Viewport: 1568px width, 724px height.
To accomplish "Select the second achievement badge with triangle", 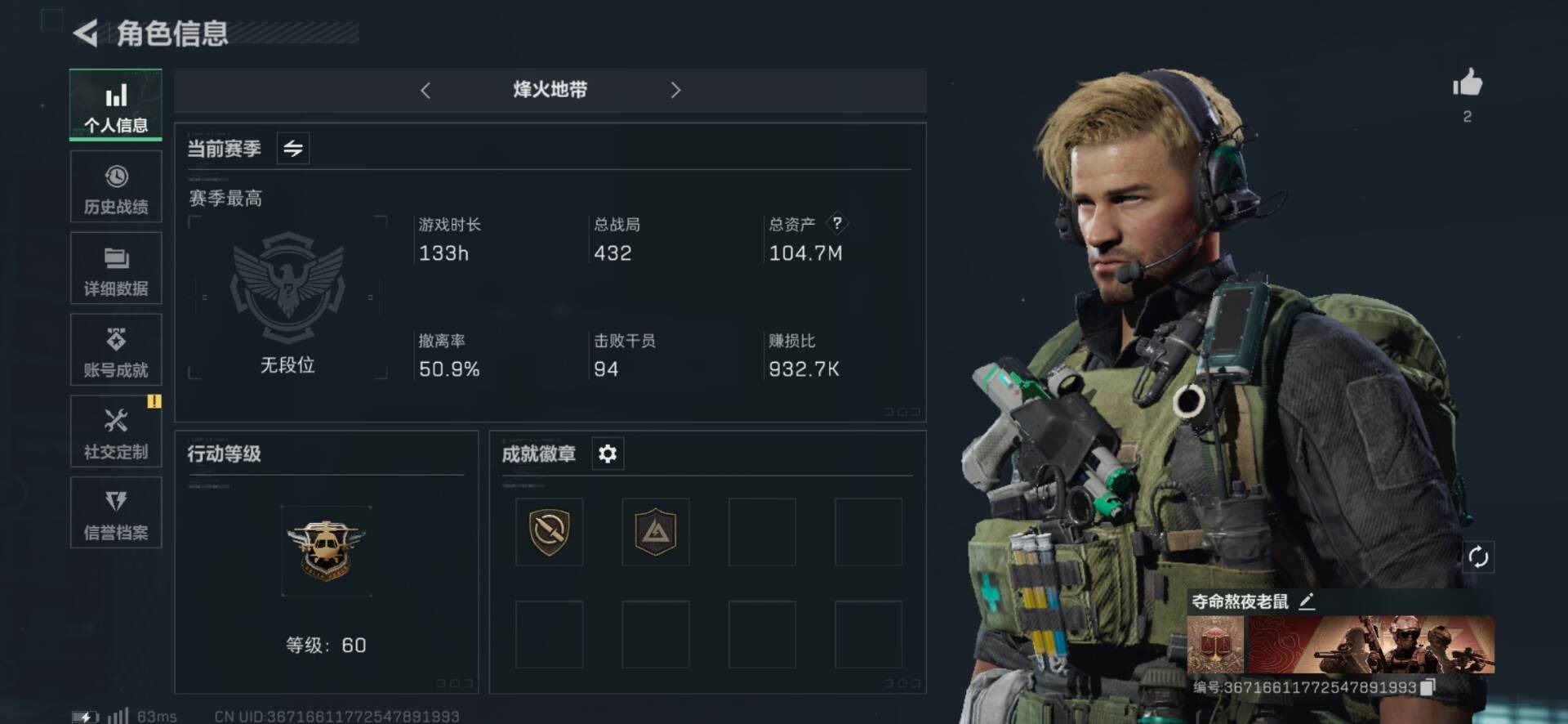I will pyautogui.click(x=656, y=532).
